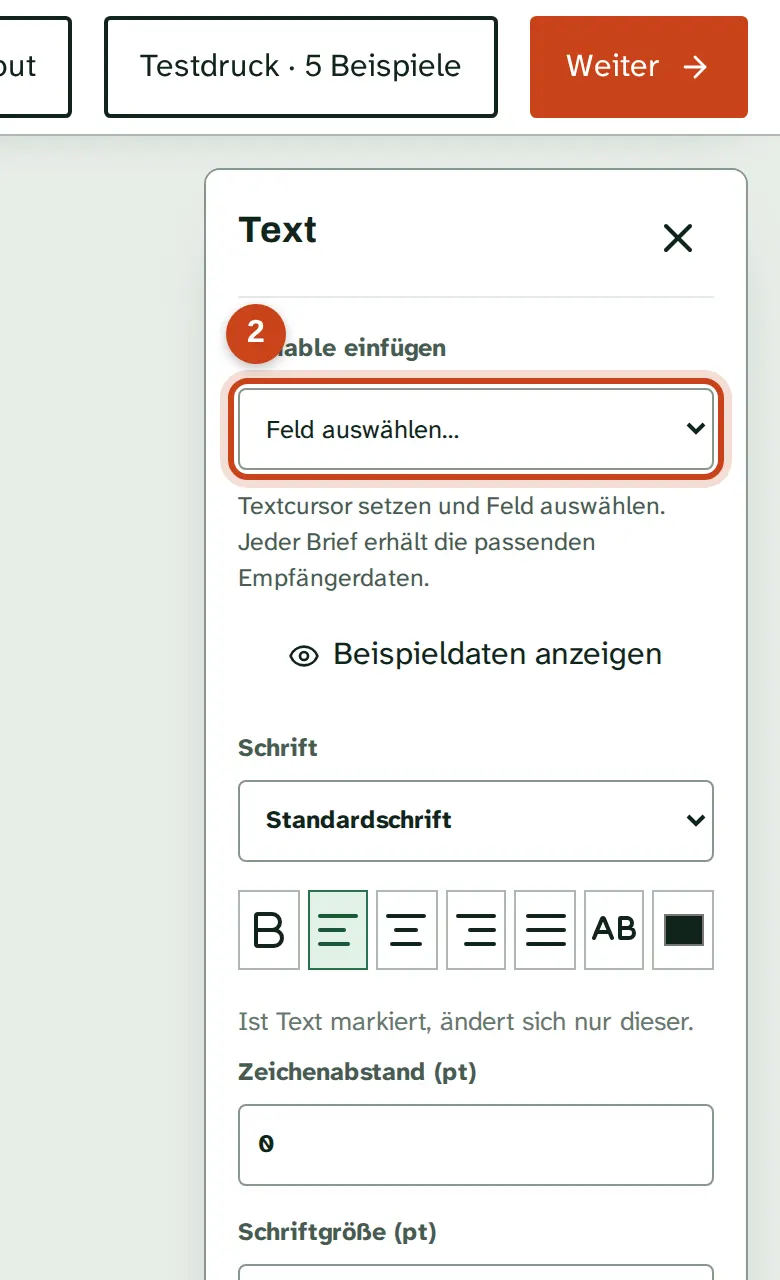
Task: Click the Weiter button
Action: pos(639,67)
